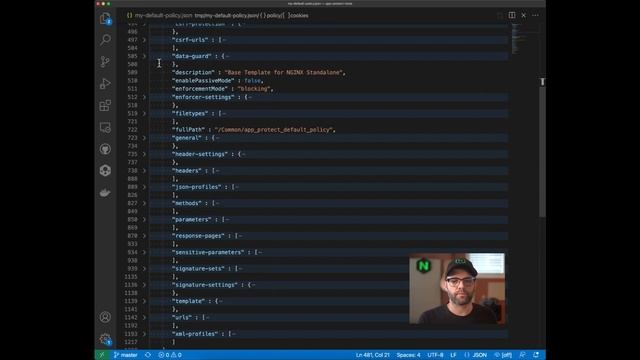Click the "fullPath" key text

(x=188, y=130)
